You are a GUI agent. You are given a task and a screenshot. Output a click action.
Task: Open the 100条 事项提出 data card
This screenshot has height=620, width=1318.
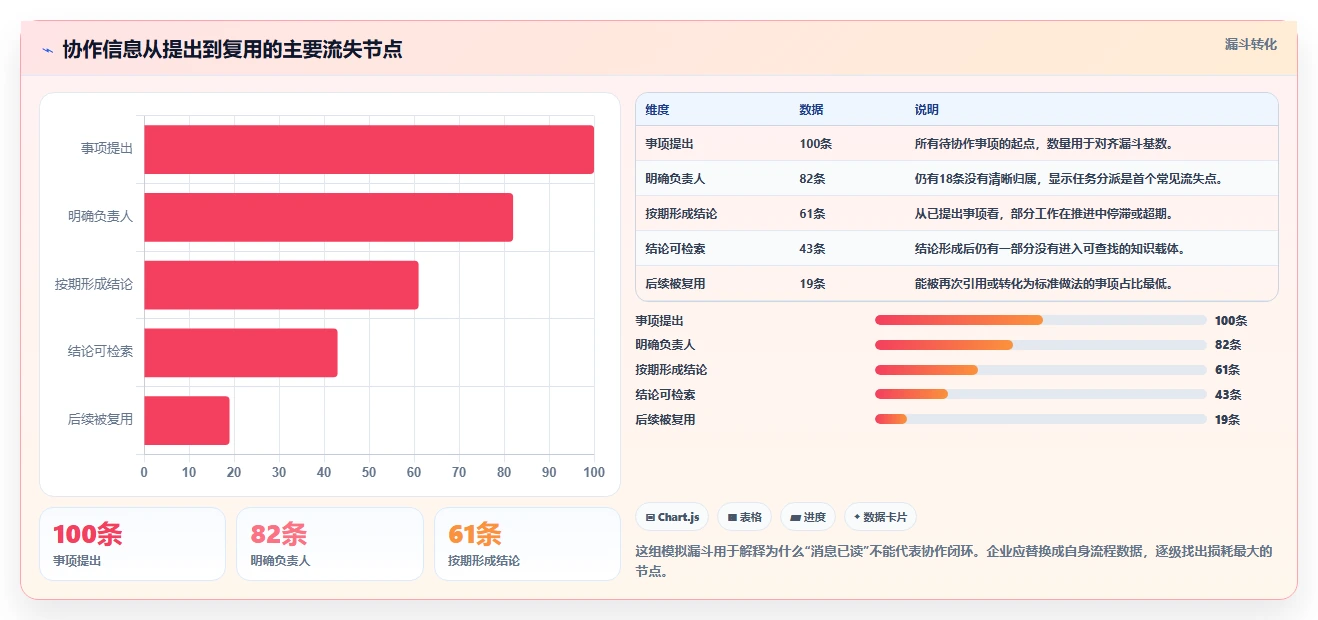133,544
